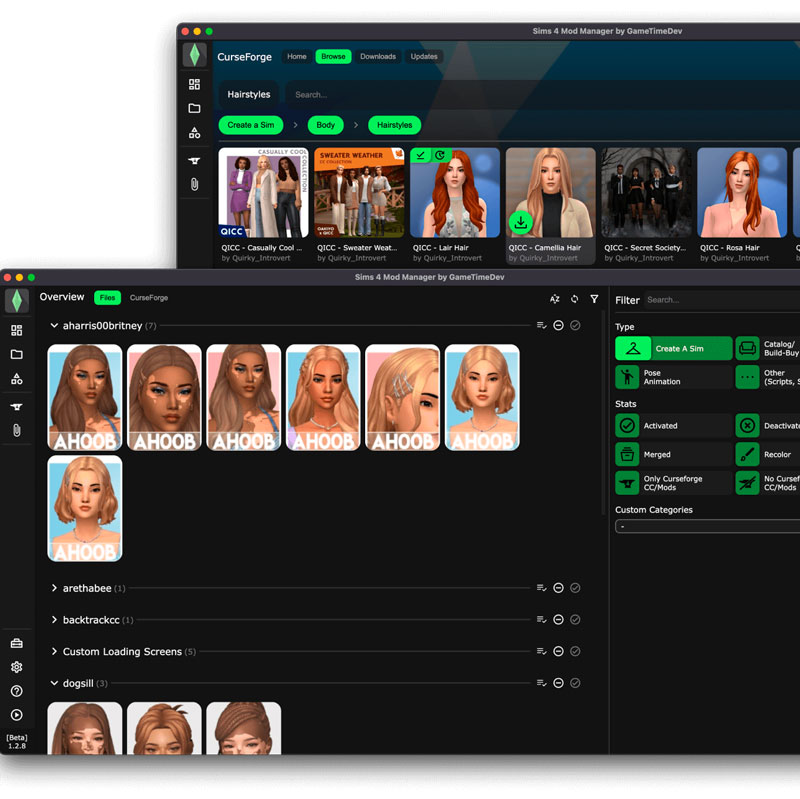
Task: Click the search field in the CurseForge browse window
Action: point(542,94)
